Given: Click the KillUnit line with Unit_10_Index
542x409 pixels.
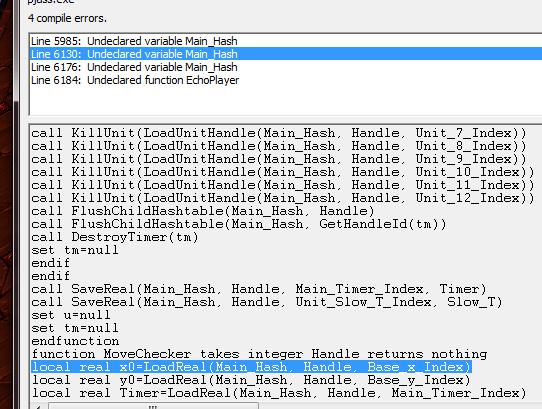Looking at the screenshot, I should pos(283,172).
